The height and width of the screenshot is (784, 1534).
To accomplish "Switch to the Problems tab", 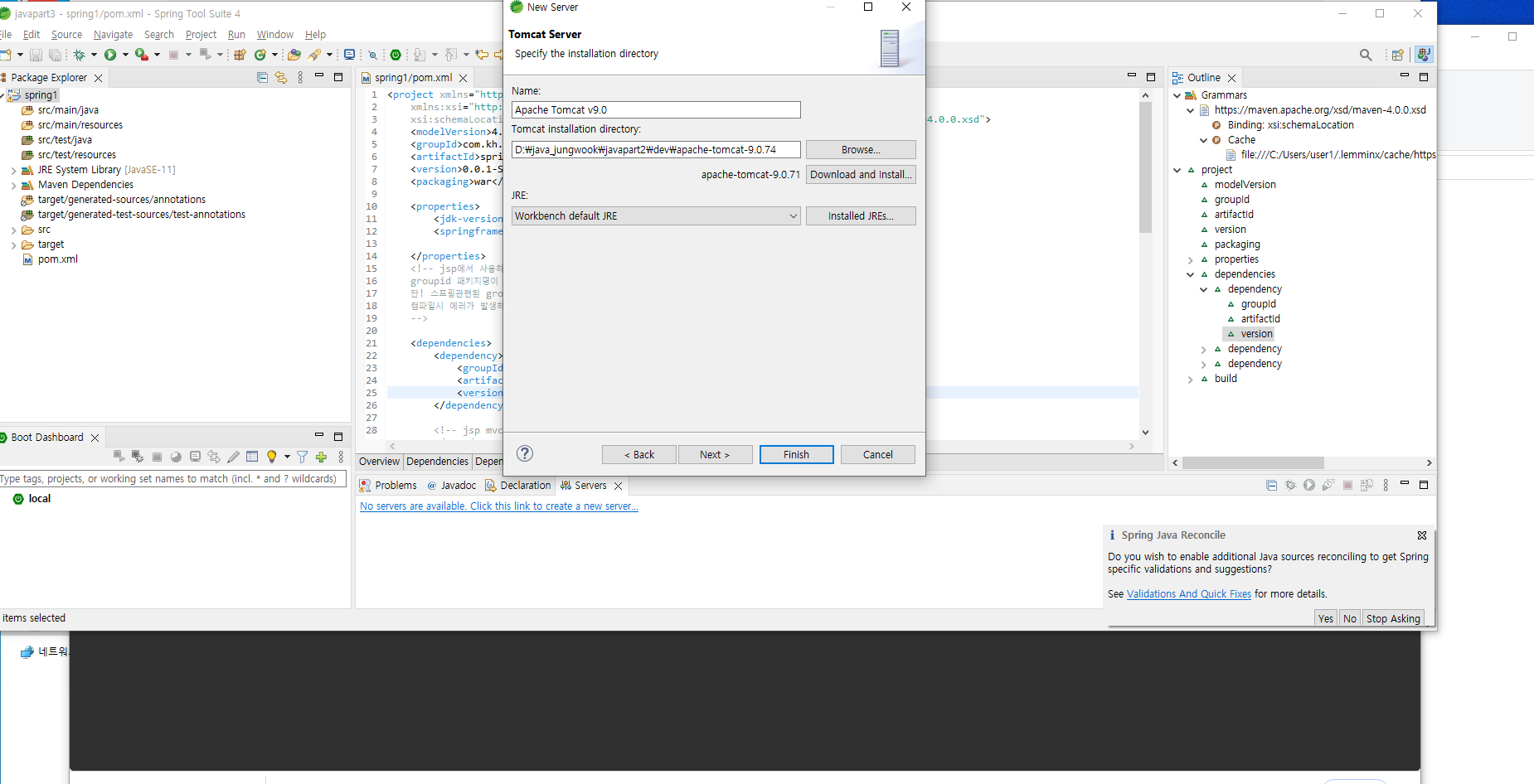I will tap(388, 486).
